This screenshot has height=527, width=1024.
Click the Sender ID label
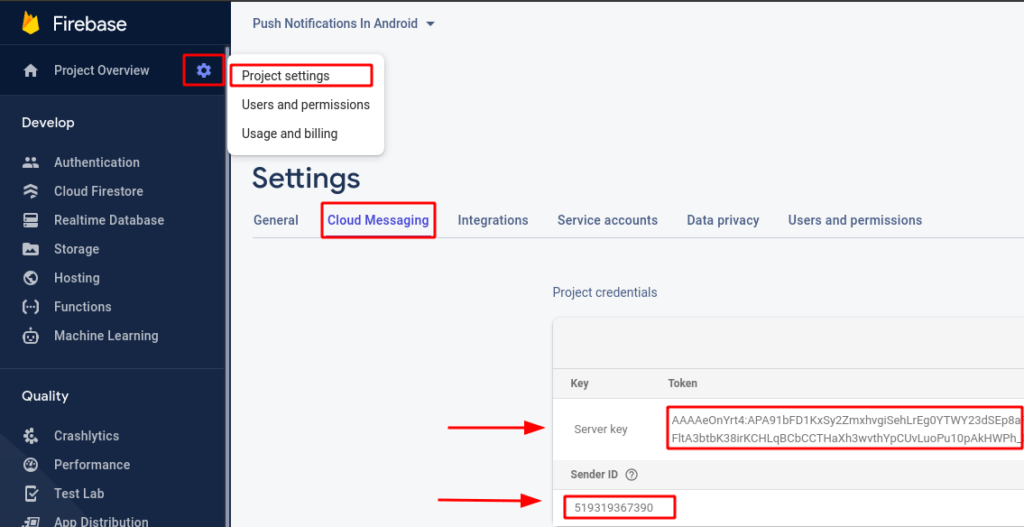point(596,475)
